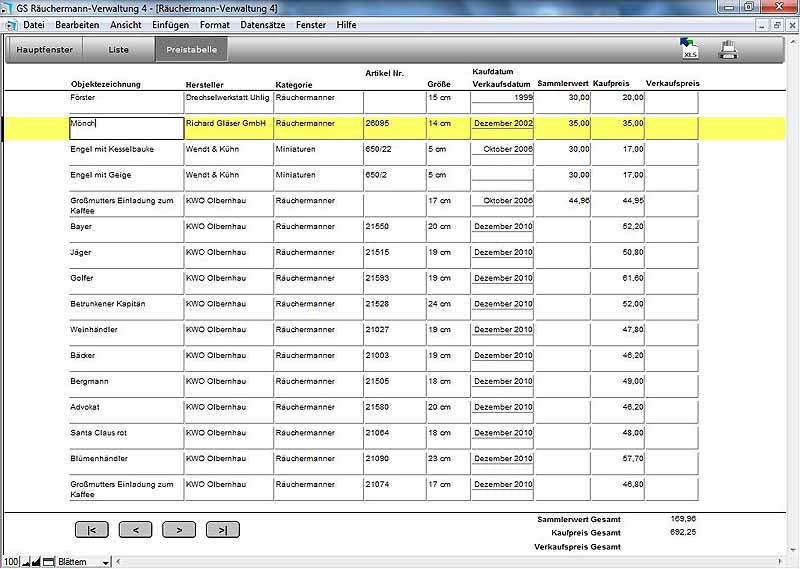Go to Hauptfenster view
This screenshot has height=569, width=800.
[44, 49]
